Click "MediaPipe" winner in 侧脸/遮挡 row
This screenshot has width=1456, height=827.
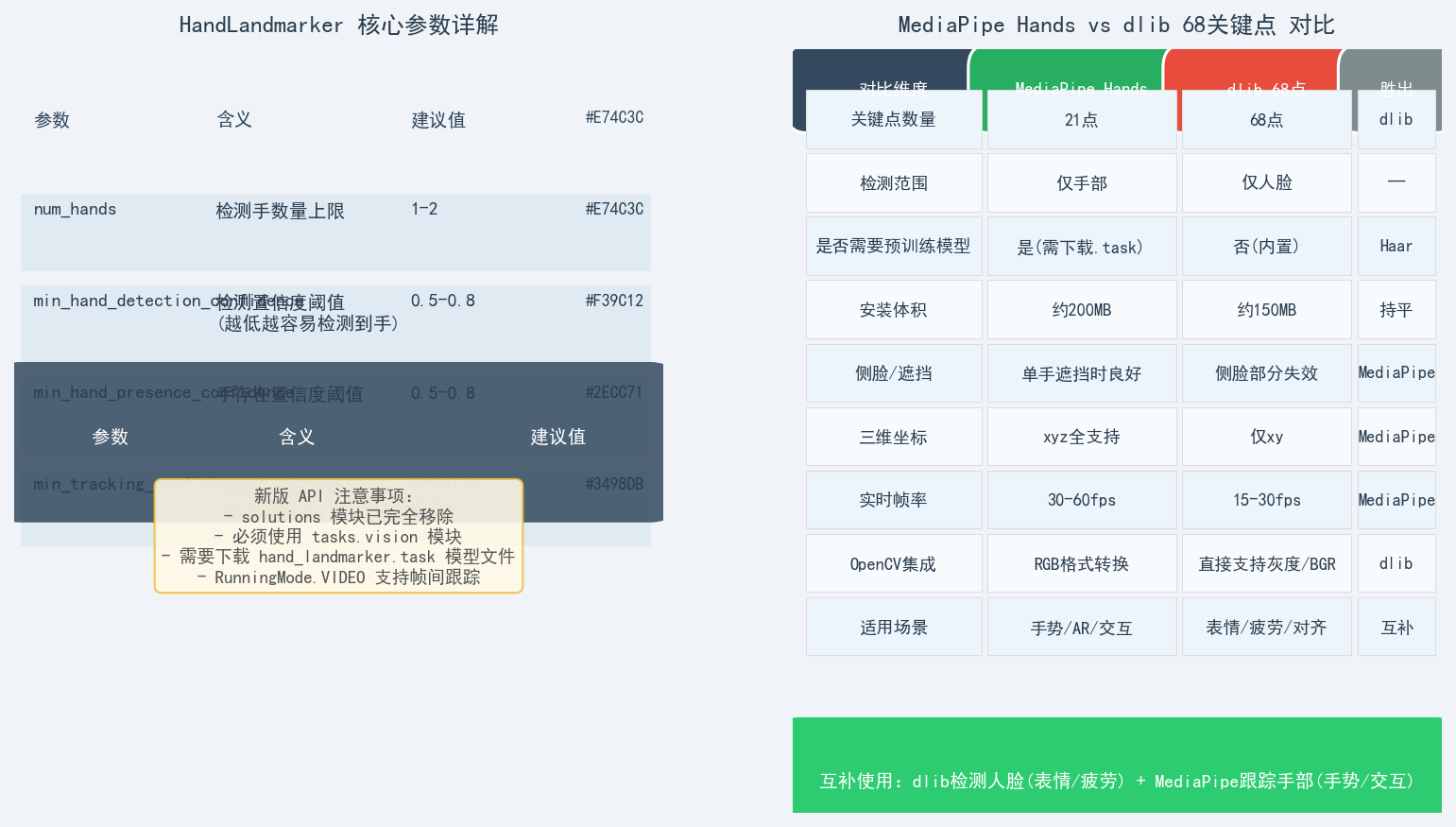click(x=1396, y=373)
